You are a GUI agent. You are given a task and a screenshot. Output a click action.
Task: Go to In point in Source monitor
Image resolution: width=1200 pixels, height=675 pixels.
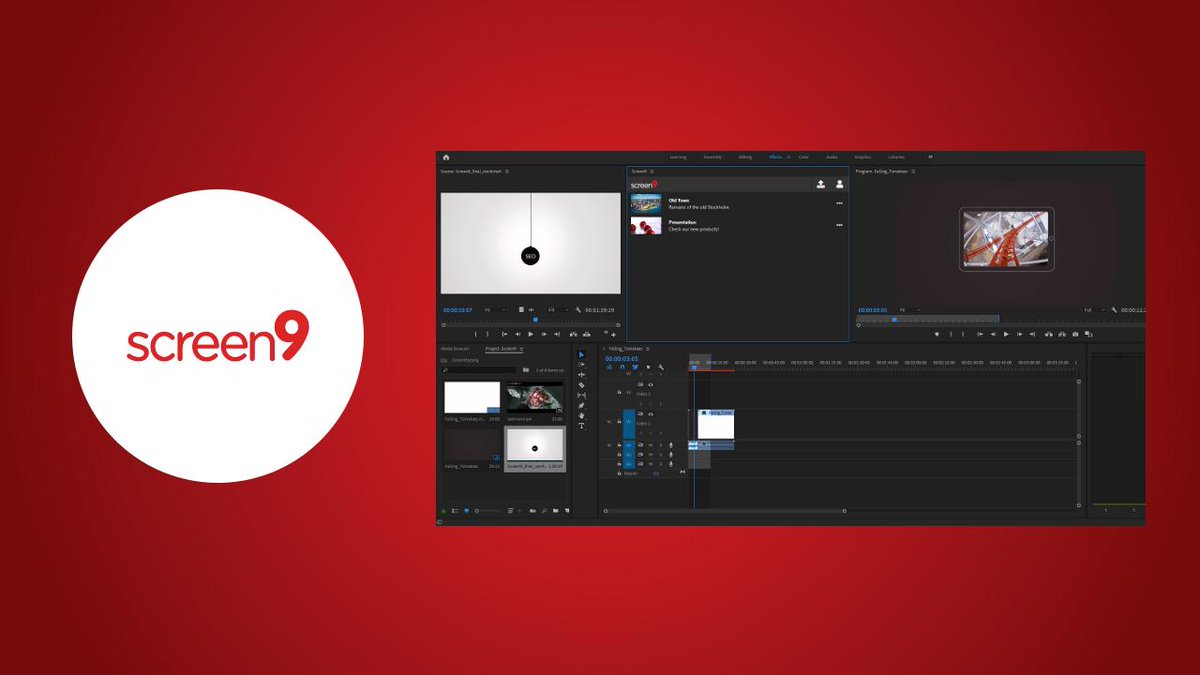pos(504,334)
